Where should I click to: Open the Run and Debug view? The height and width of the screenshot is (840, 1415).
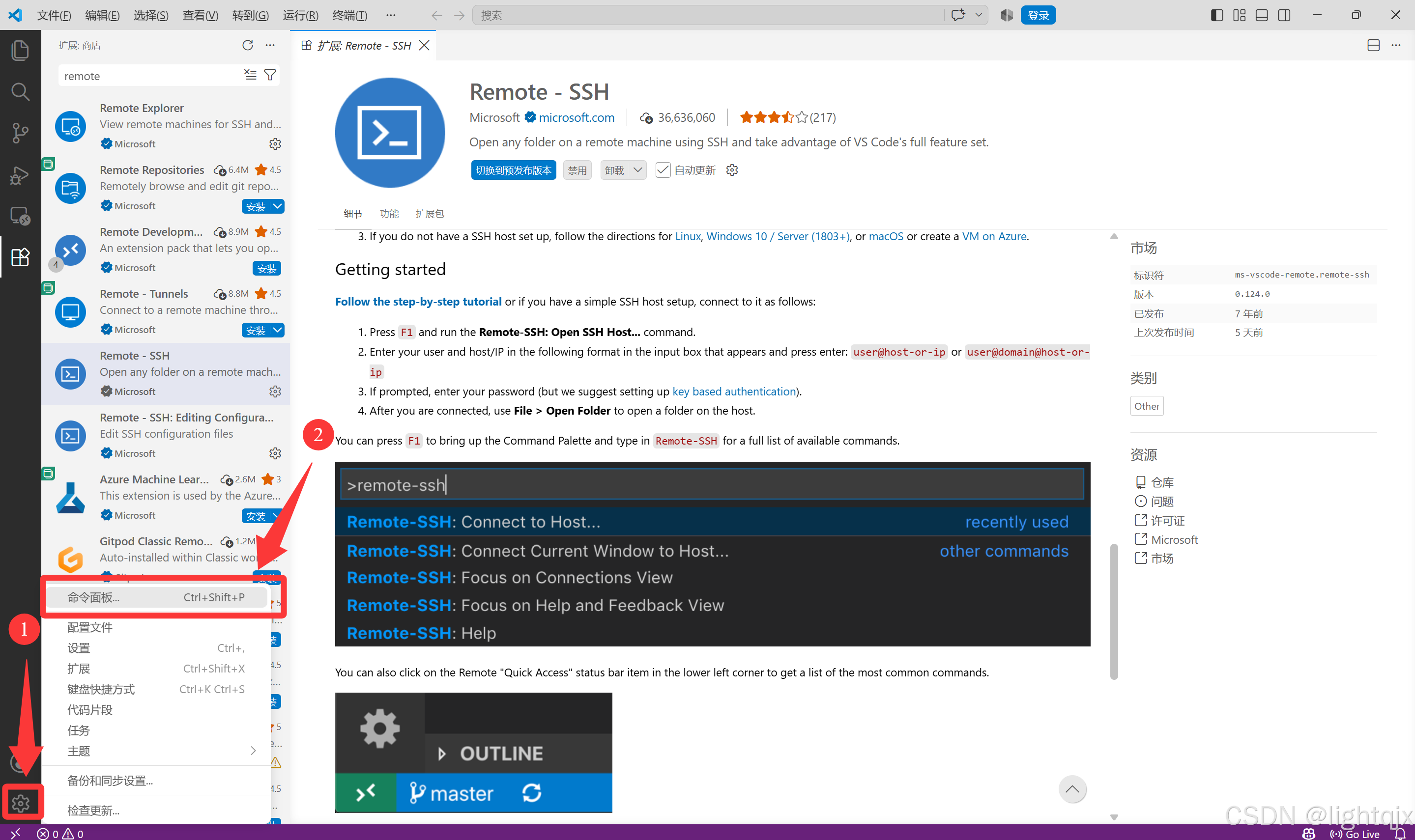pos(20,175)
